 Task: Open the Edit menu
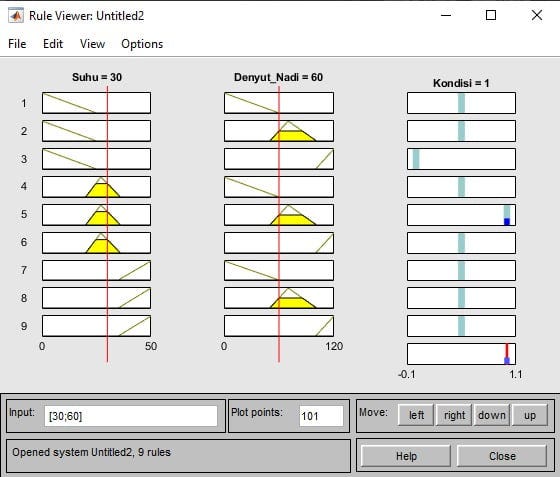pyautogui.click(x=53, y=44)
